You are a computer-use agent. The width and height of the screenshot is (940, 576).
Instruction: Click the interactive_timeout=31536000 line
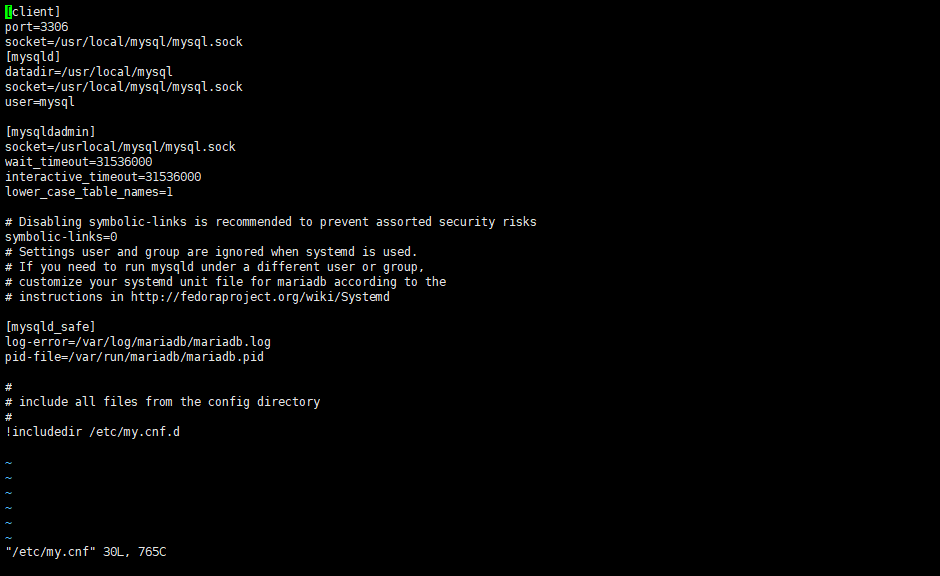point(103,177)
